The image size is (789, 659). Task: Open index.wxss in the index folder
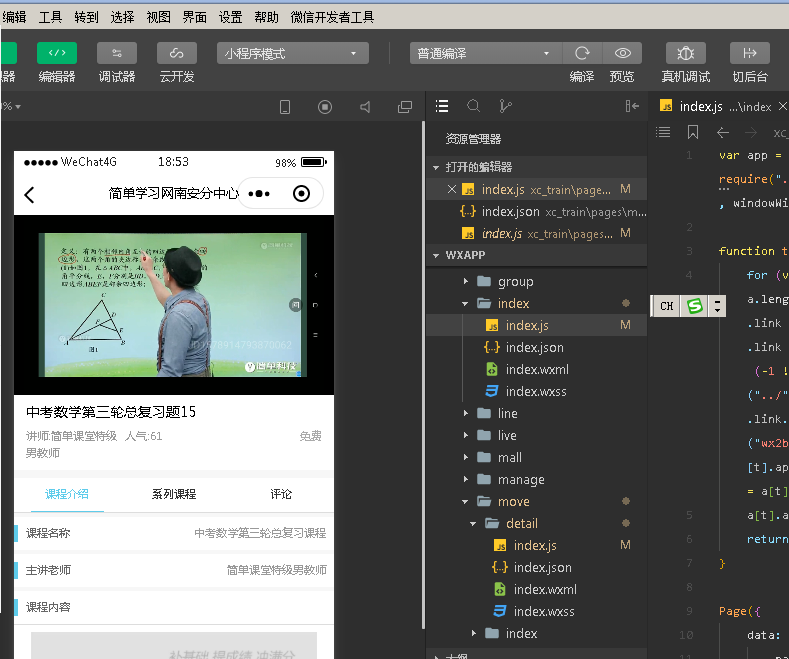536,391
